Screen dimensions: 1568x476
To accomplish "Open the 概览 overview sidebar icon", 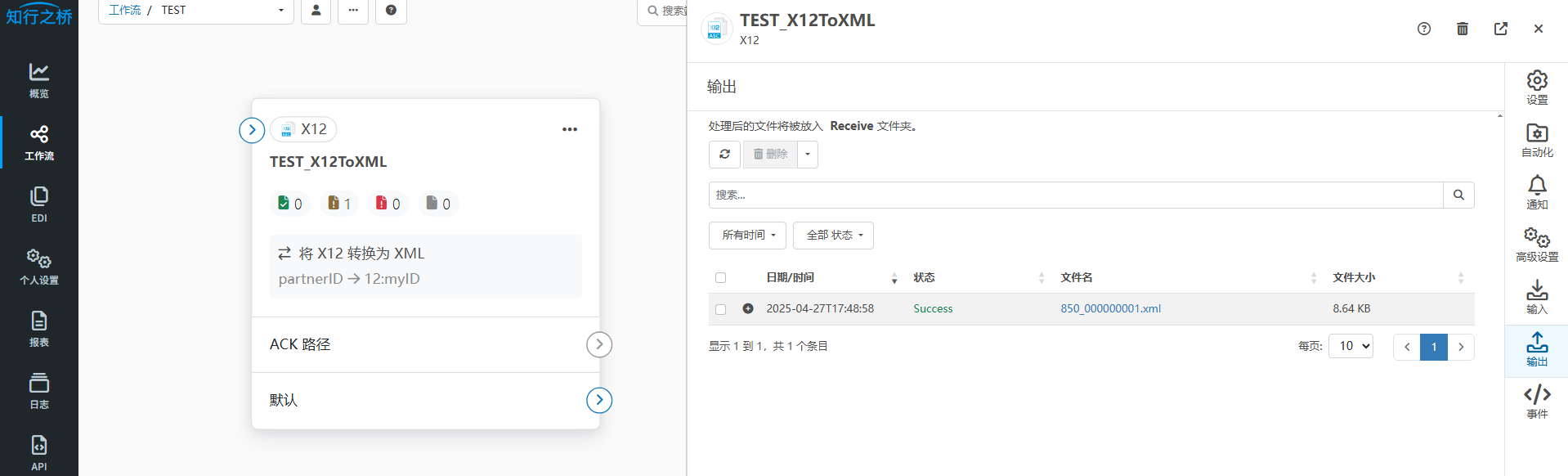I will (x=38, y=80).
